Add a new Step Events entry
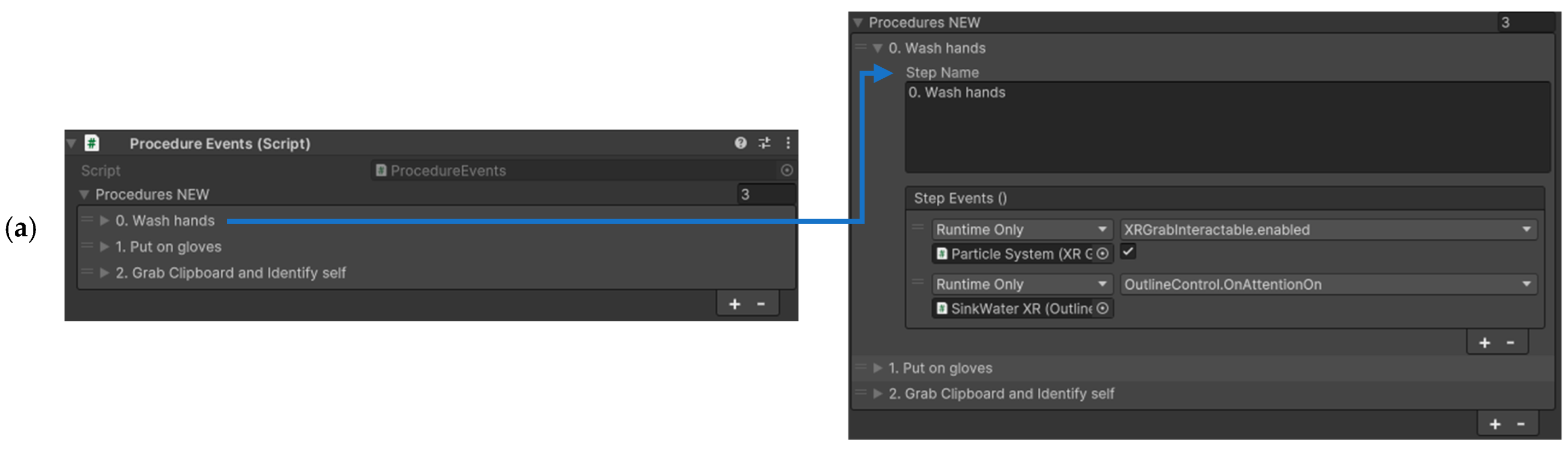 click(1484, 343)
